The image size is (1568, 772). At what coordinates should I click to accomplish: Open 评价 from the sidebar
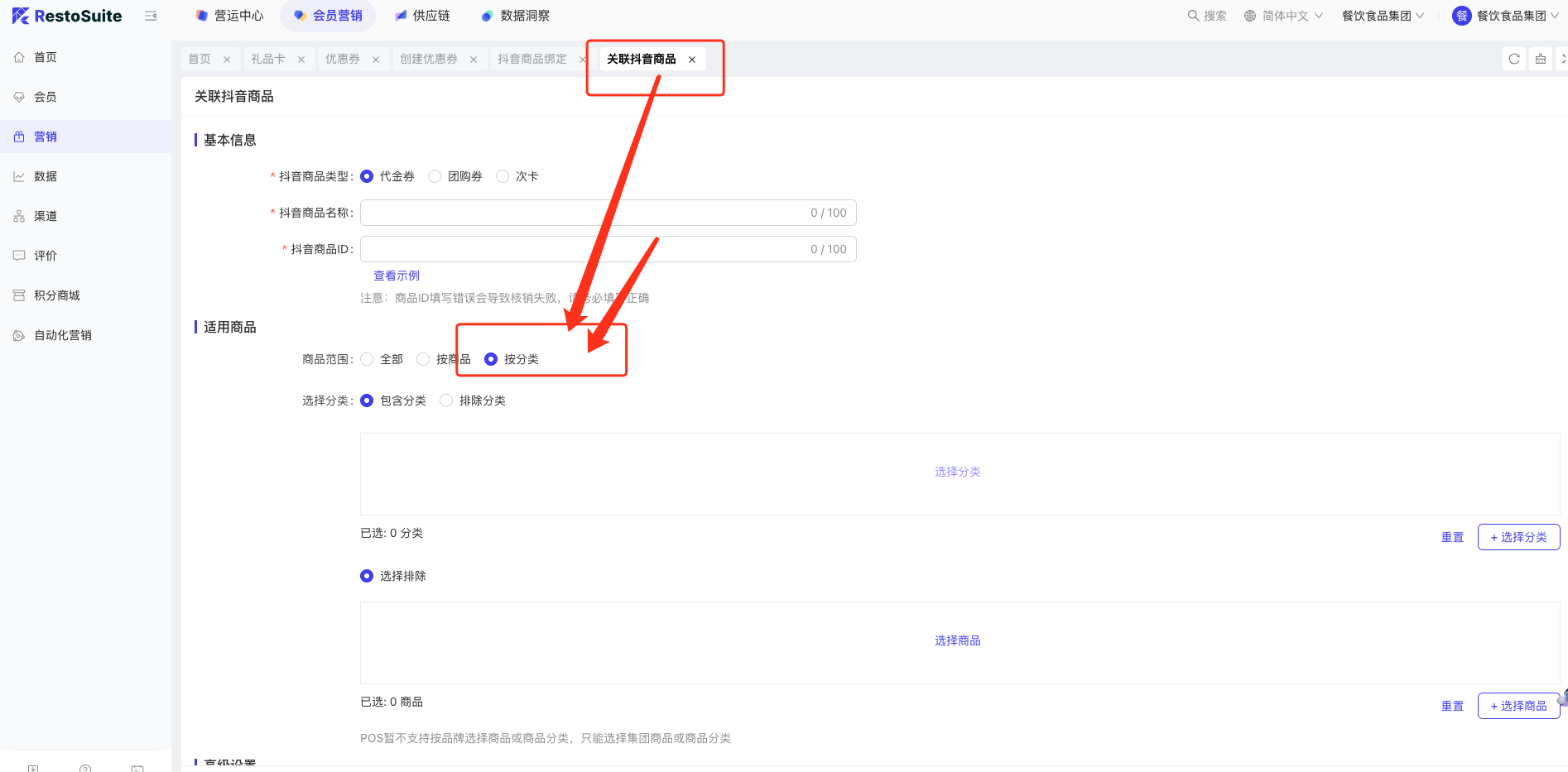click(45, 256)
